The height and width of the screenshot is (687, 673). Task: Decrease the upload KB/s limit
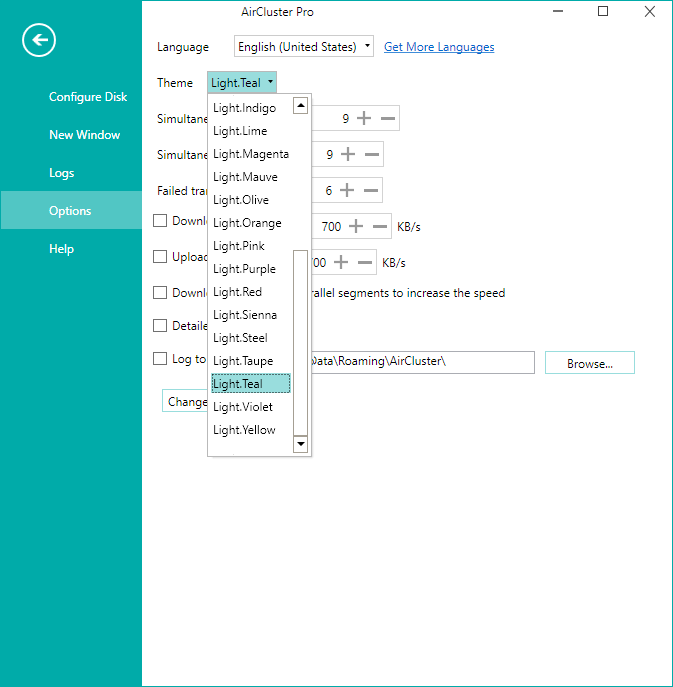coord(365,262)
